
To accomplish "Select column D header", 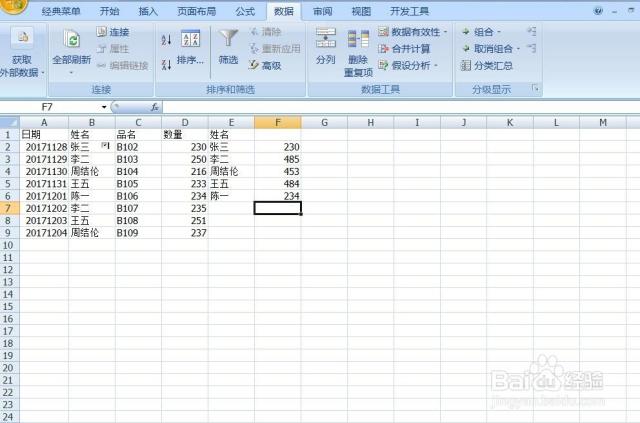I will coord(186,122).
